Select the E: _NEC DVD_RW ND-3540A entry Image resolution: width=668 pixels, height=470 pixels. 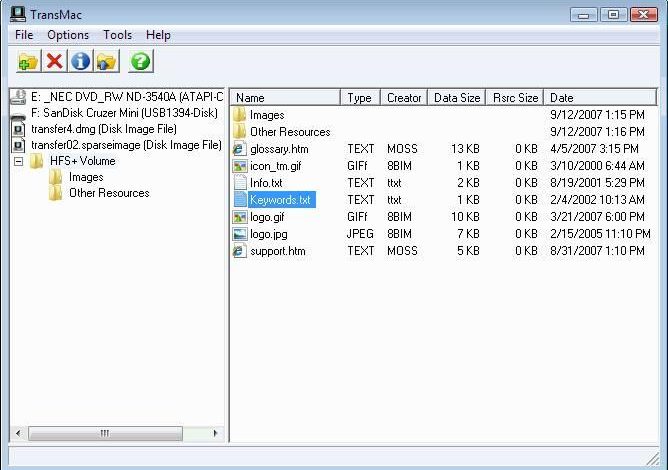click(127, 97)
